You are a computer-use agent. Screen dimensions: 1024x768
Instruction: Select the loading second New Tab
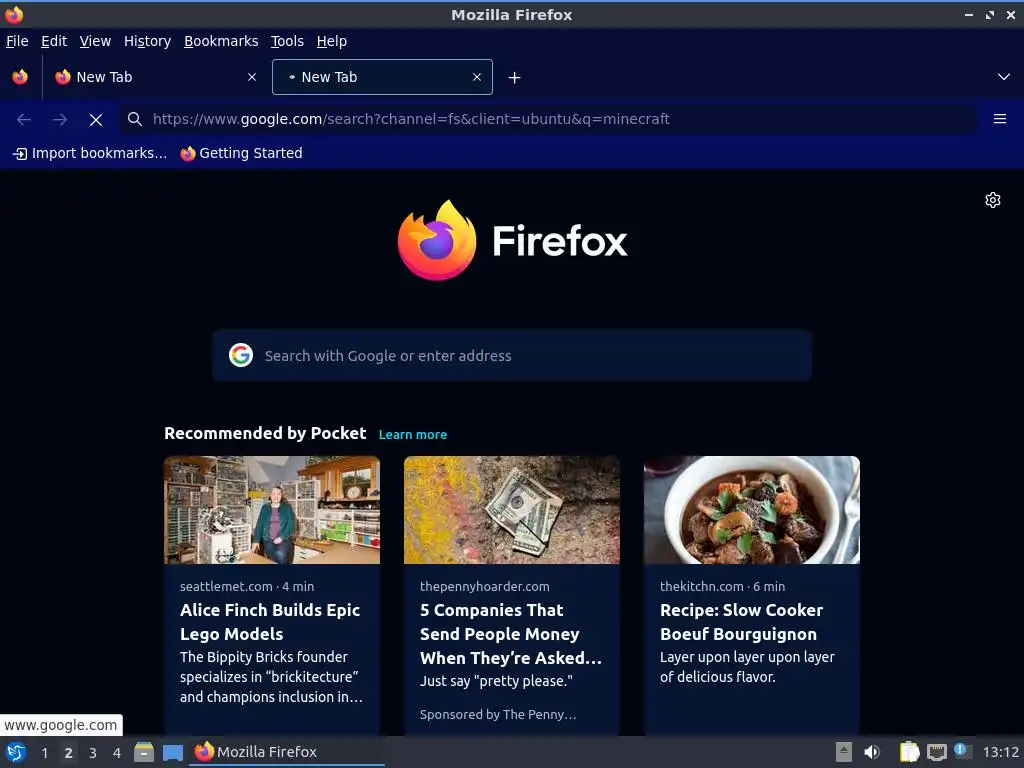(x=382, y=77)
